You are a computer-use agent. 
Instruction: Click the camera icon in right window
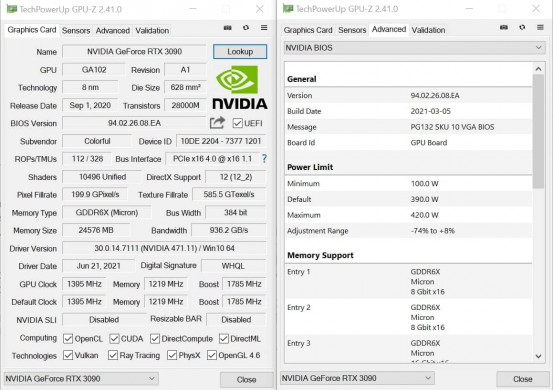(x=504, y=28)
